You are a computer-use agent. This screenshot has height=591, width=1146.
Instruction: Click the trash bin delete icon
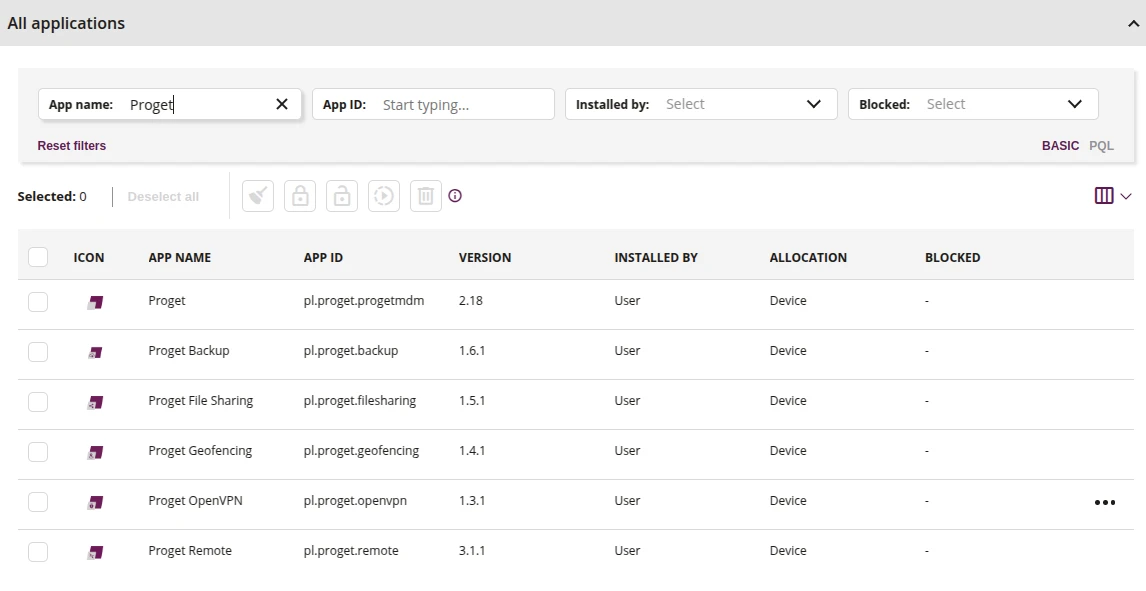tap(426, 196)
